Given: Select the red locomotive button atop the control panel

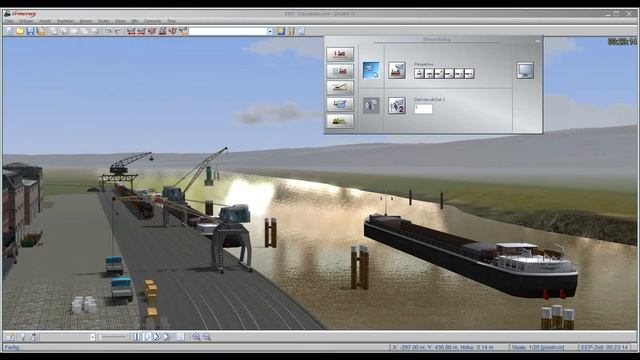Looking at the screenshot, I should coord(340,54).
